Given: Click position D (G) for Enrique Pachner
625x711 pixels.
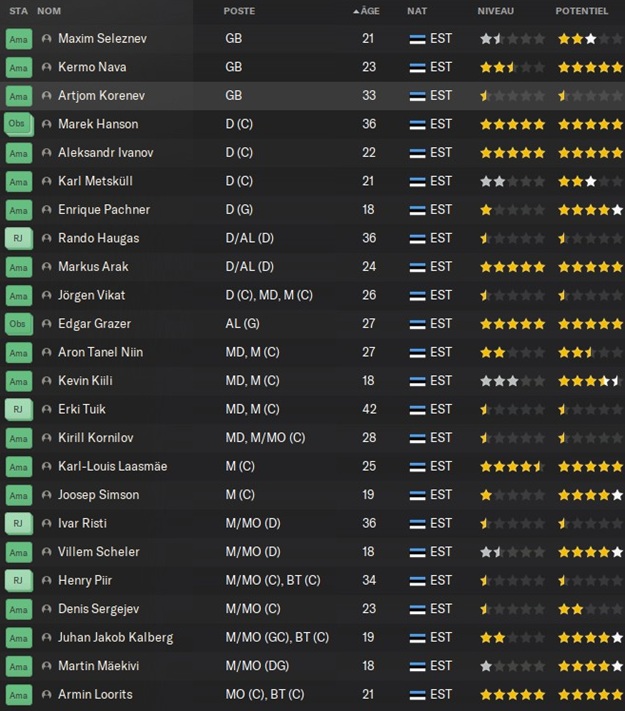Looking at the screenshot, I should pos(239,209).
